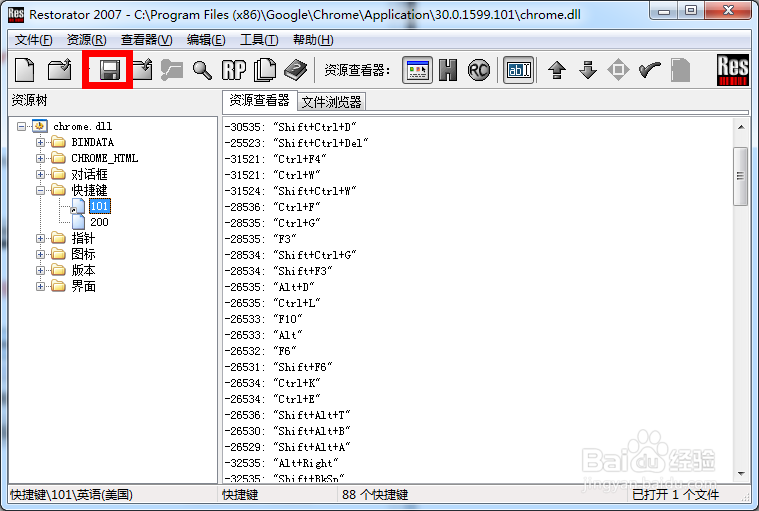Open the 文件(F) menu
Viewport: 759px width, 511px height.
[x=33, y=40]
